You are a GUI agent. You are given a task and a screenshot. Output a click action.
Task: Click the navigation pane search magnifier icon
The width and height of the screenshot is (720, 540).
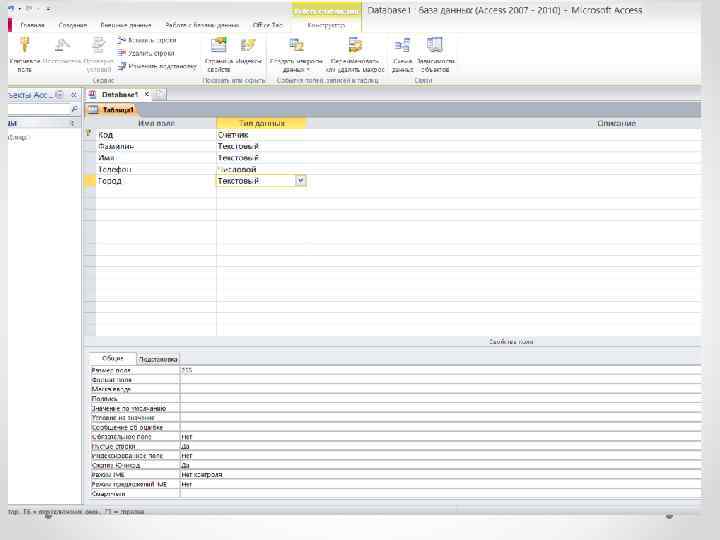tap(75, 109)
